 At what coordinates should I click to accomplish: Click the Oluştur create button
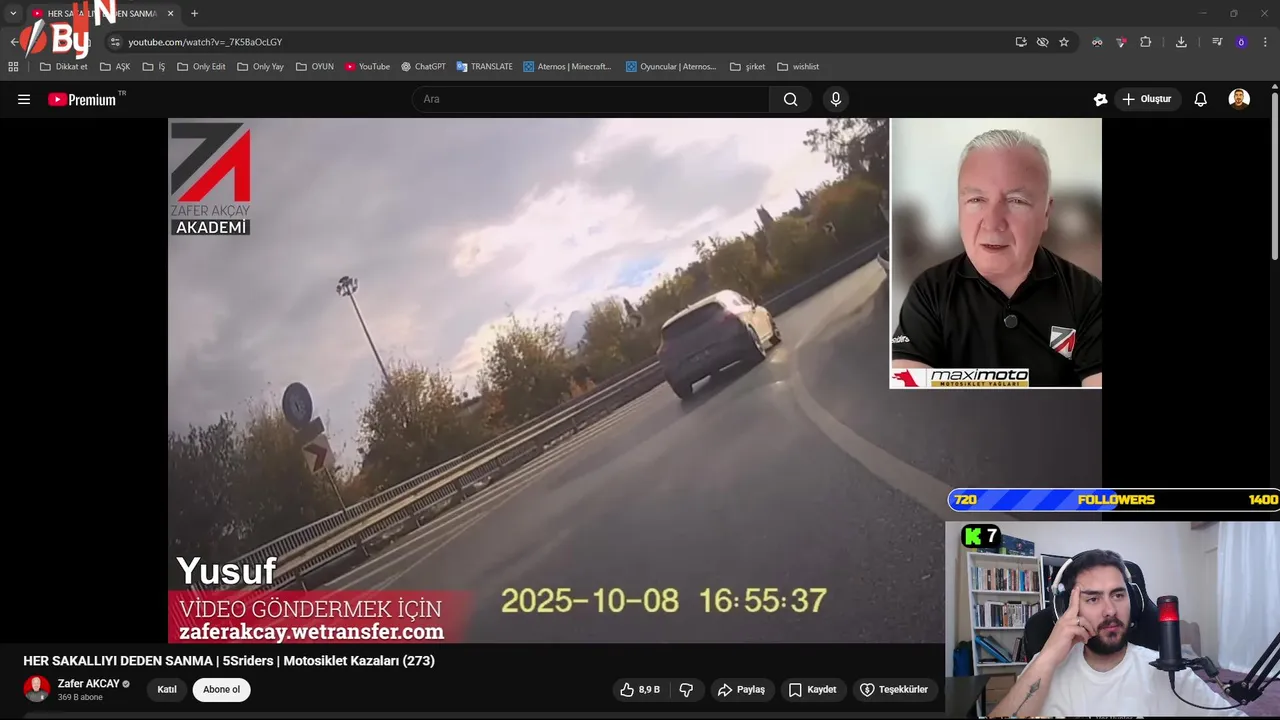pos(1146,99)
